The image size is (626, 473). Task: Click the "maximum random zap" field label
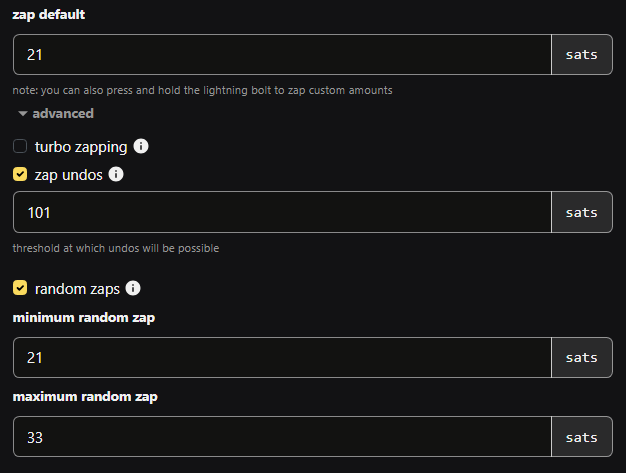(84, 397)
